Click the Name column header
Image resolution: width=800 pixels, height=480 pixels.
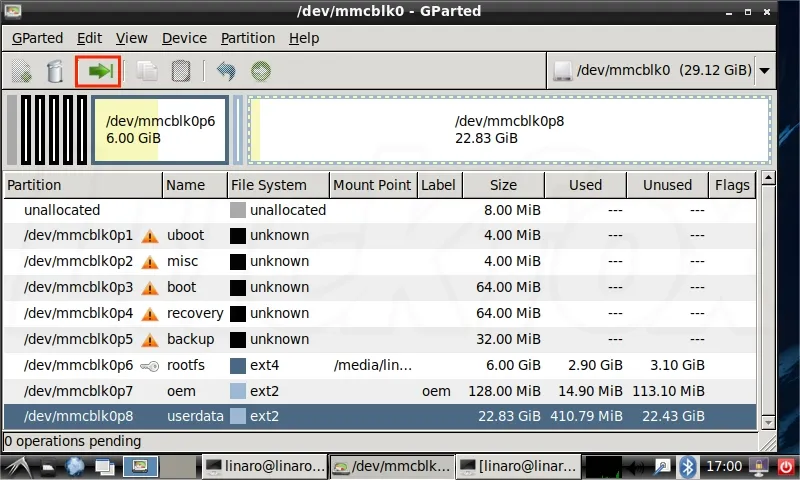click(195, 185)
